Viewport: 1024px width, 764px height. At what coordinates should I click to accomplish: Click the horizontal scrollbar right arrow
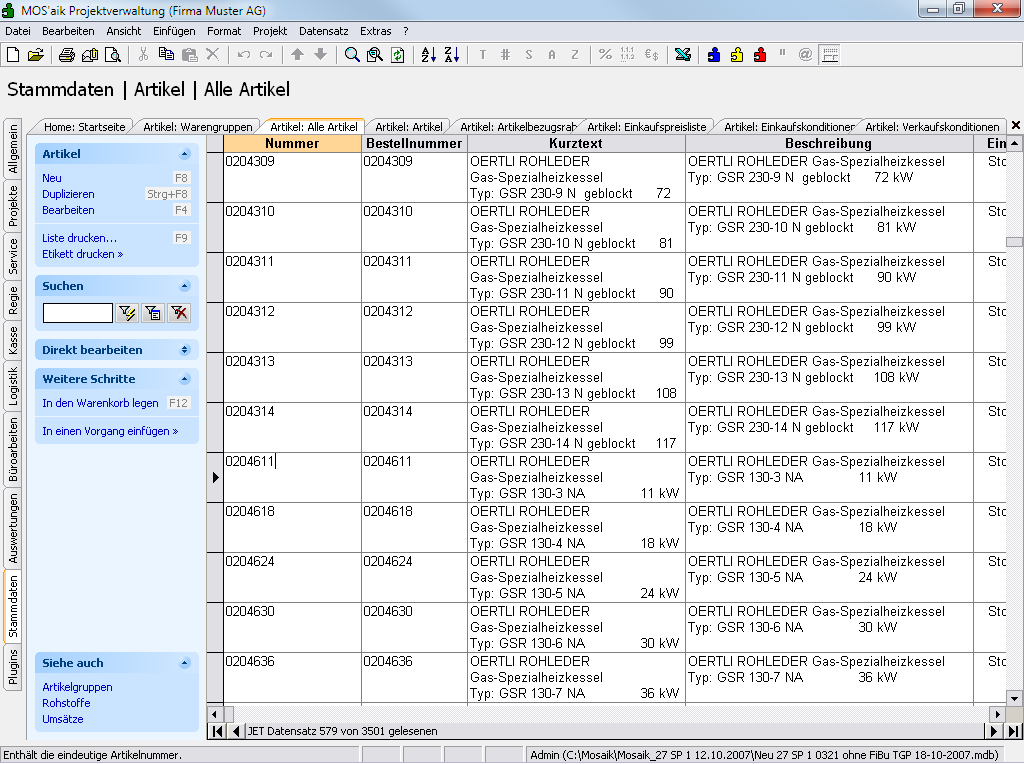[997, 714]
